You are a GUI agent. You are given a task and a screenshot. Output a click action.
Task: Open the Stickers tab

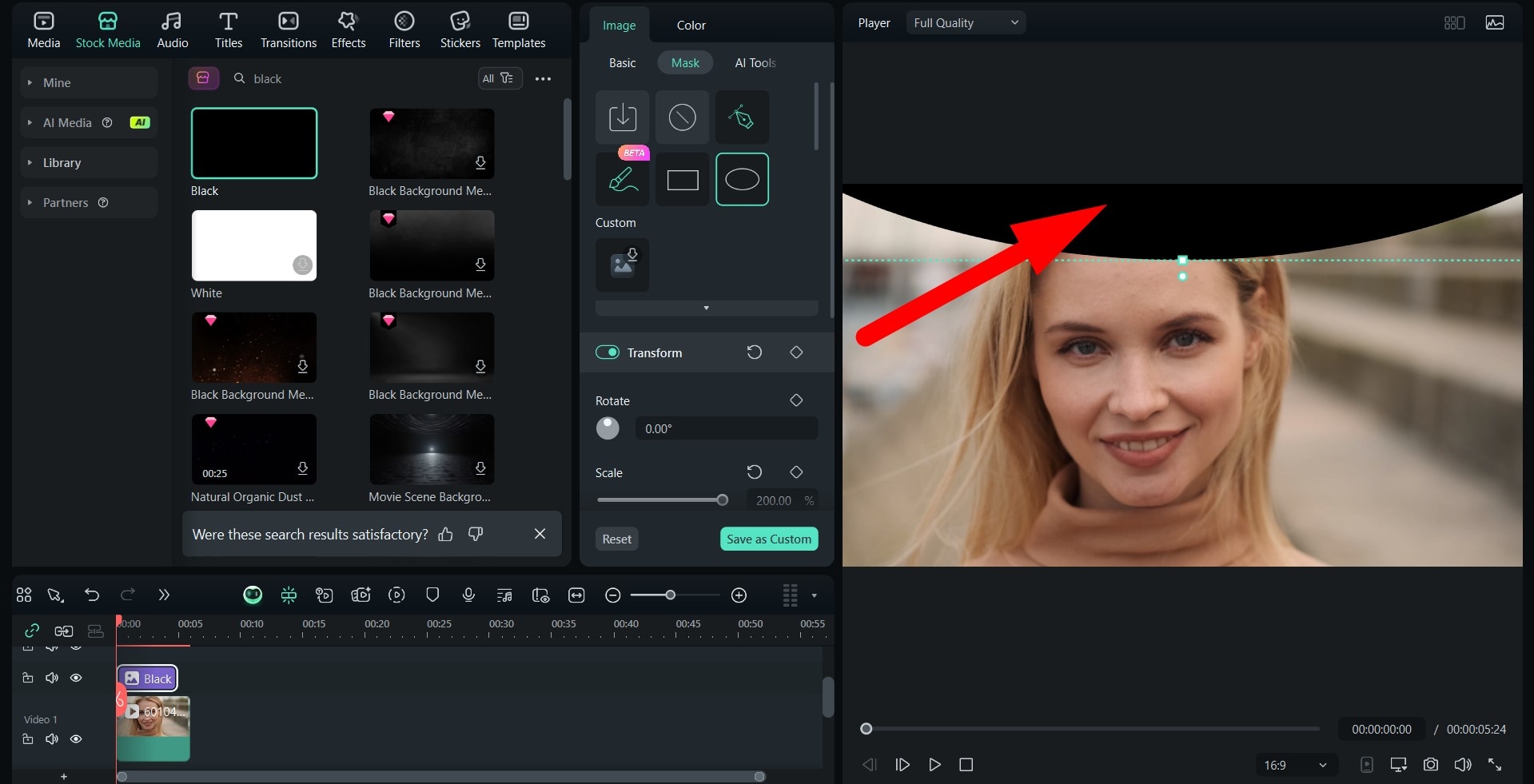point(460,30)
